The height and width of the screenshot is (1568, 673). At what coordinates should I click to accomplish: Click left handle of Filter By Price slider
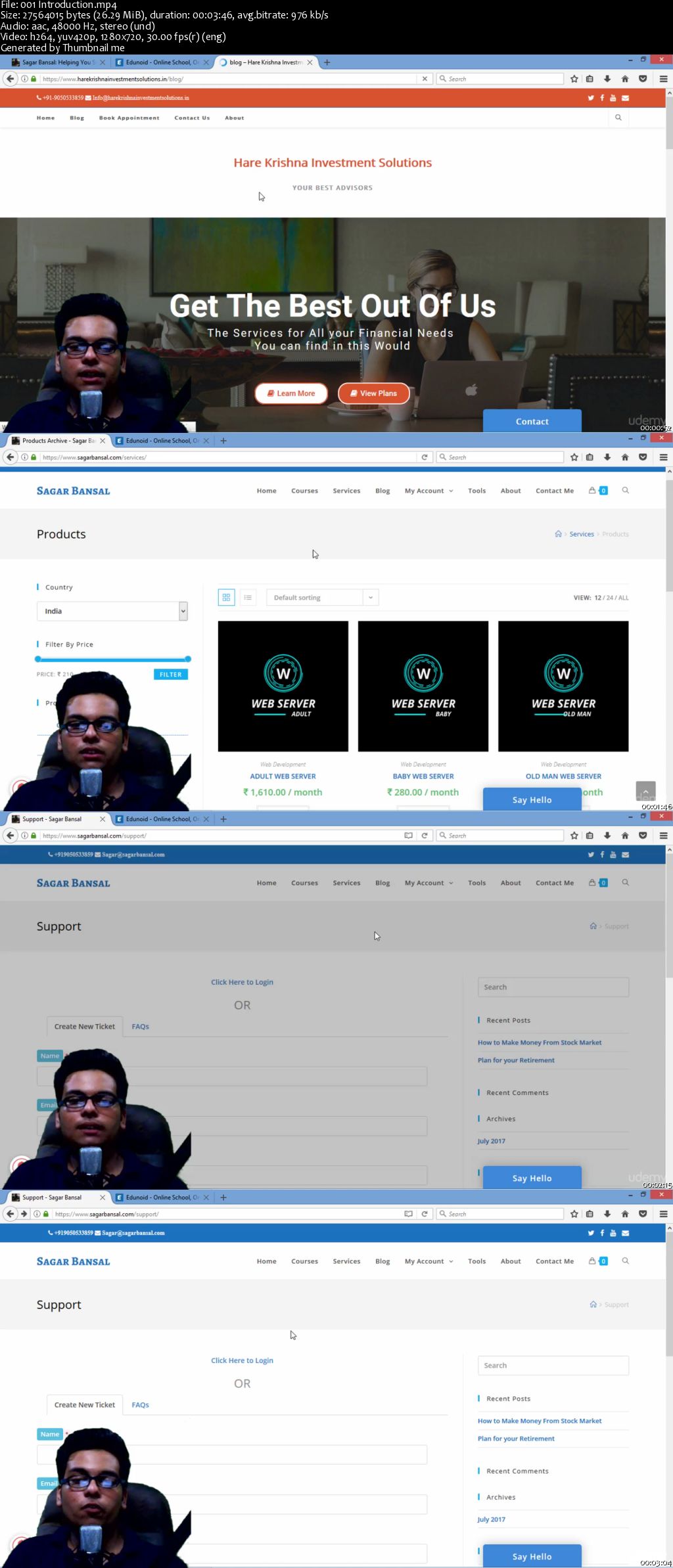click(x=38, y=659)
